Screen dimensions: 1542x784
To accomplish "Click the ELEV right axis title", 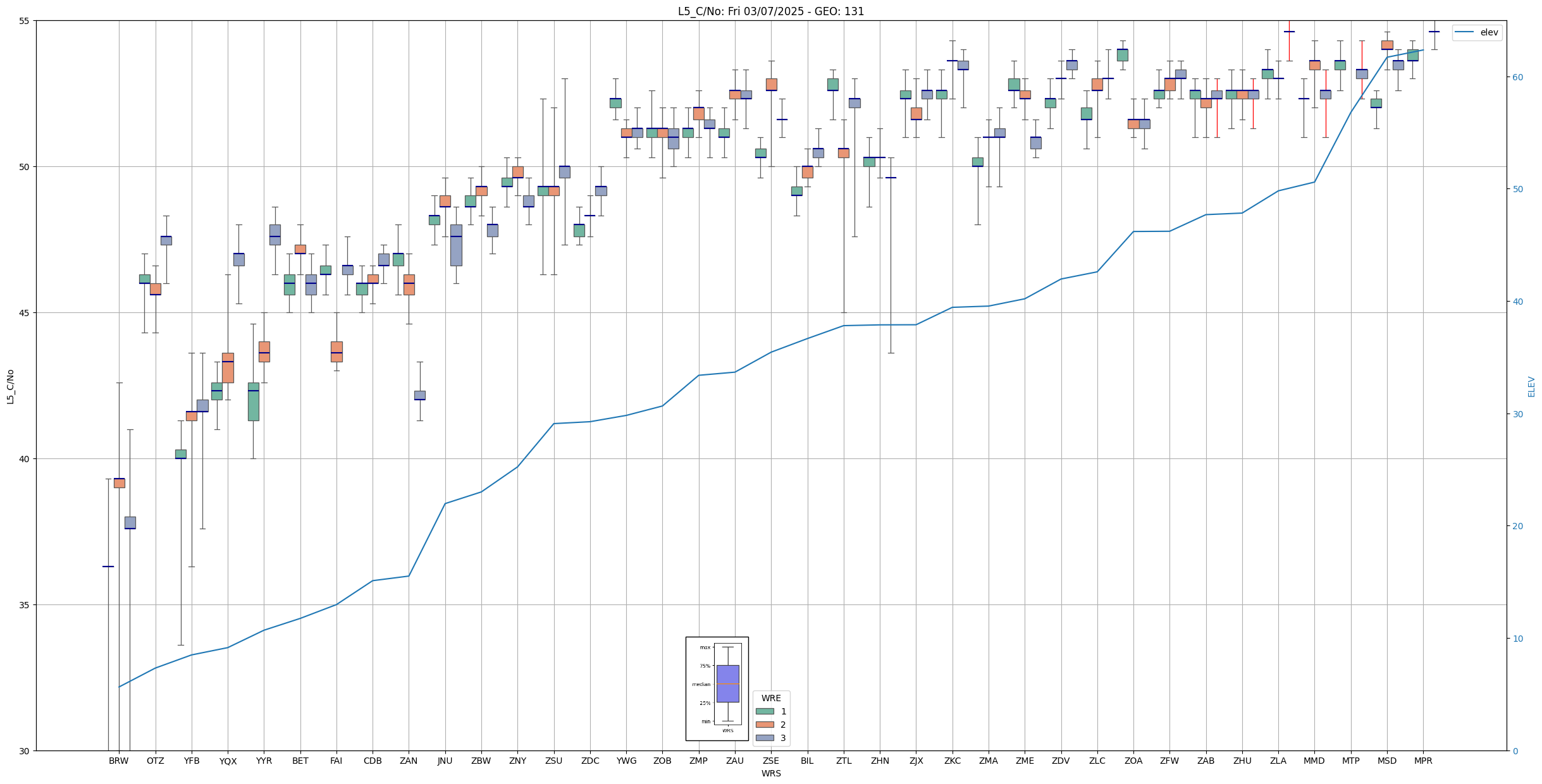I will click(x=1531, y=386).
